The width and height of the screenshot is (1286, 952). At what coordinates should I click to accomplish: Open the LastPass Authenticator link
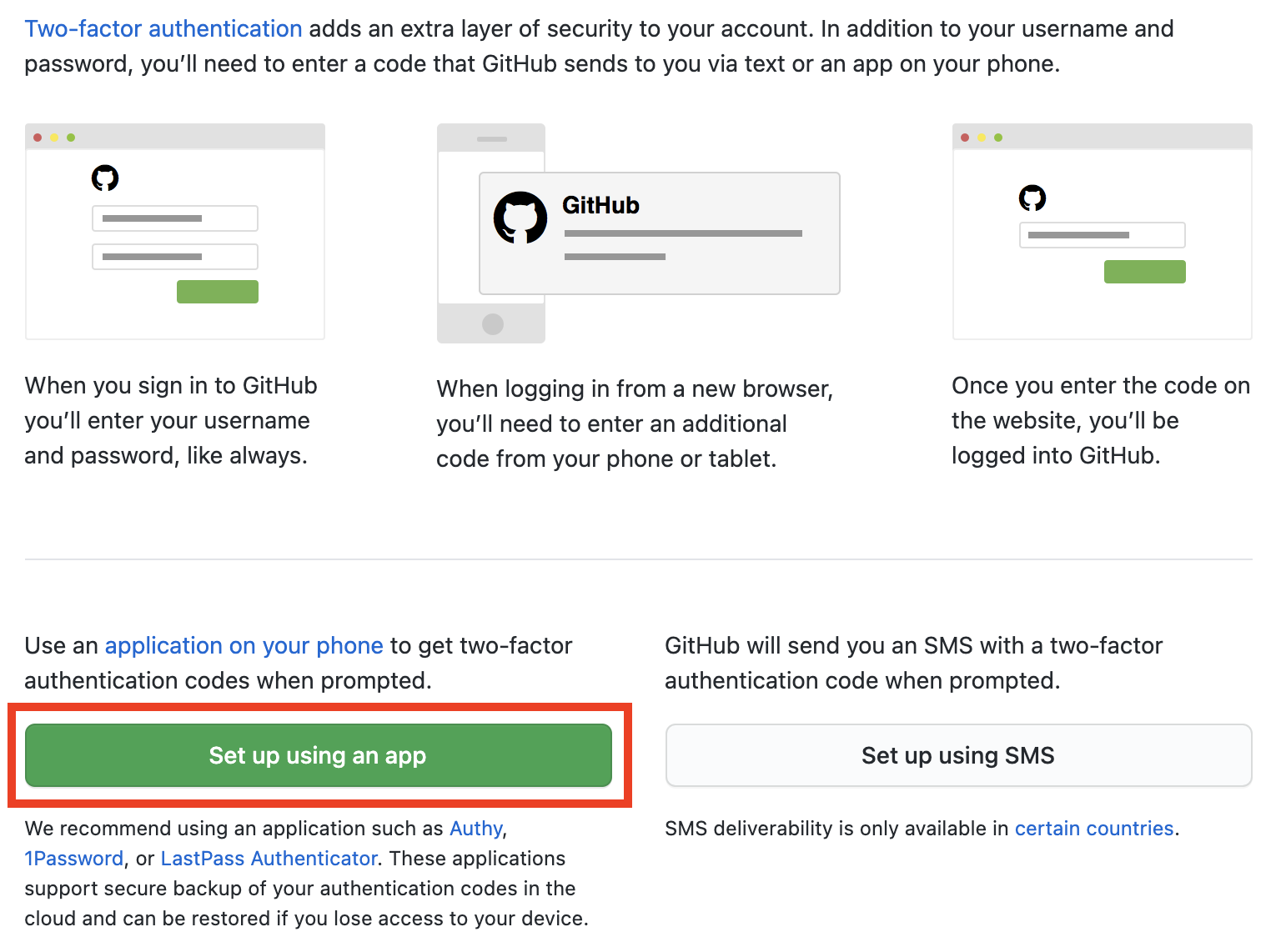(268, 858)
